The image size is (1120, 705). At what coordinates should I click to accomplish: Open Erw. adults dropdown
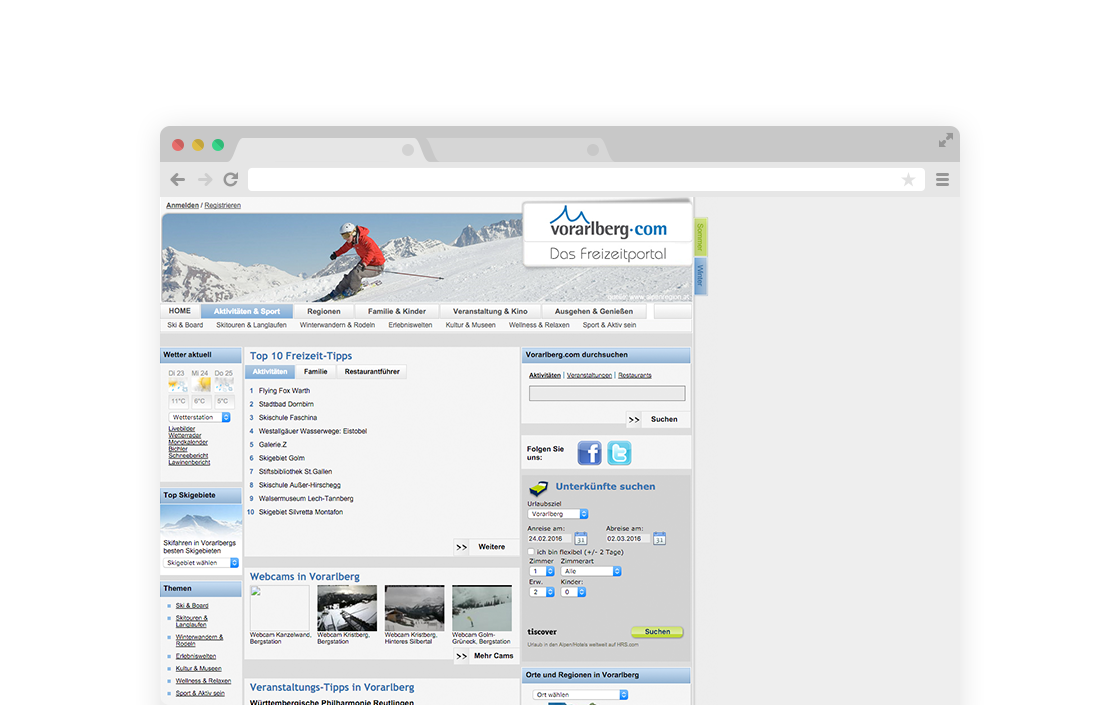click(x=541, y=592)
